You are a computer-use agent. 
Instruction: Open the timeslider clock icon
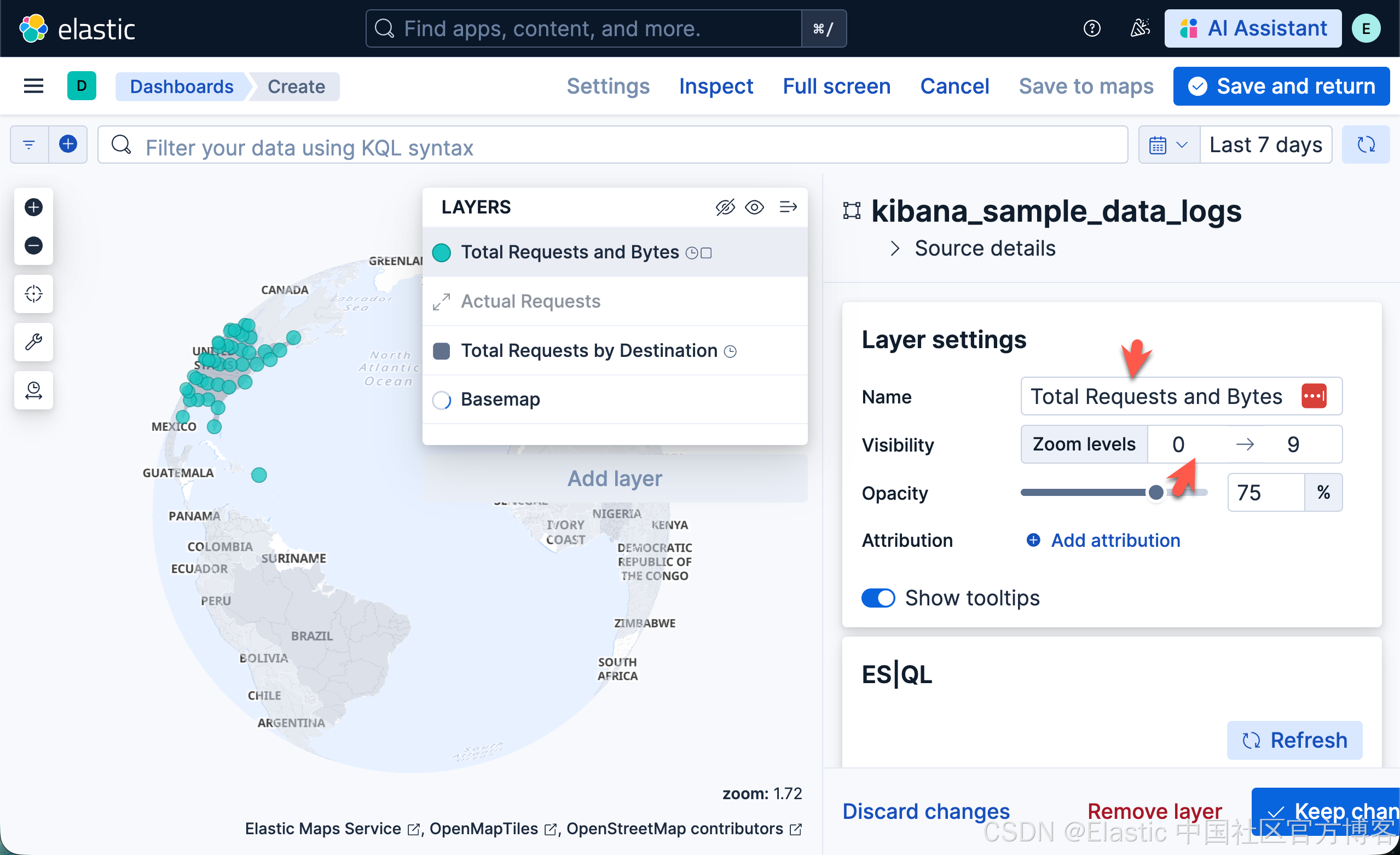point(33,390)
